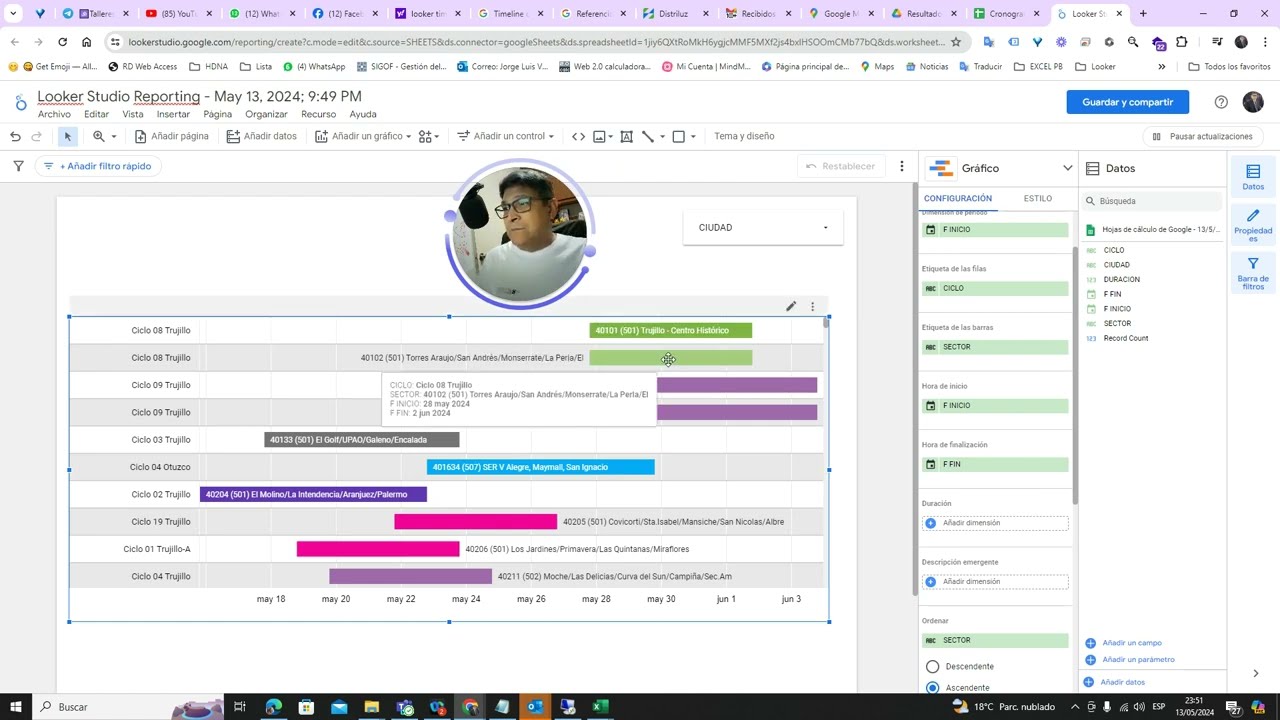Open the Archivo menu

tap(54, 114)
